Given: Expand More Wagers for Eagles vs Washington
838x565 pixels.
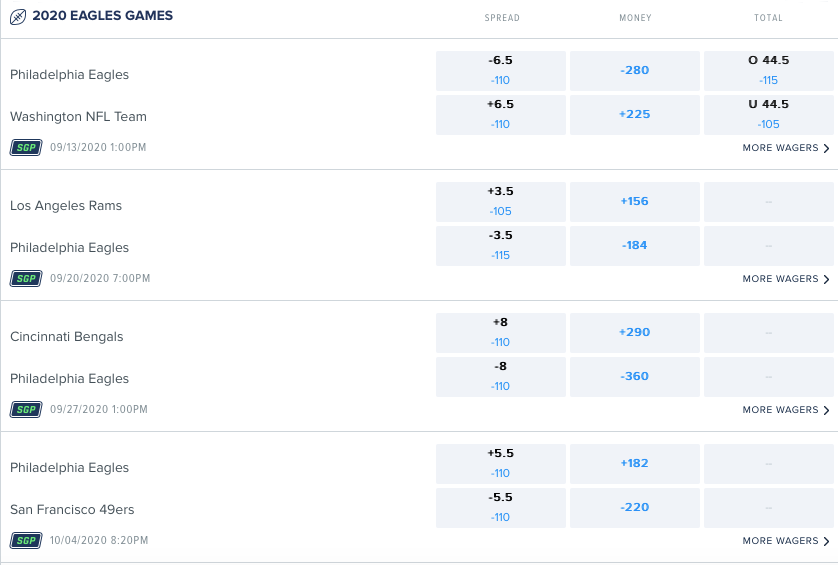Looking at the screenshot, I should click(786, 148).
